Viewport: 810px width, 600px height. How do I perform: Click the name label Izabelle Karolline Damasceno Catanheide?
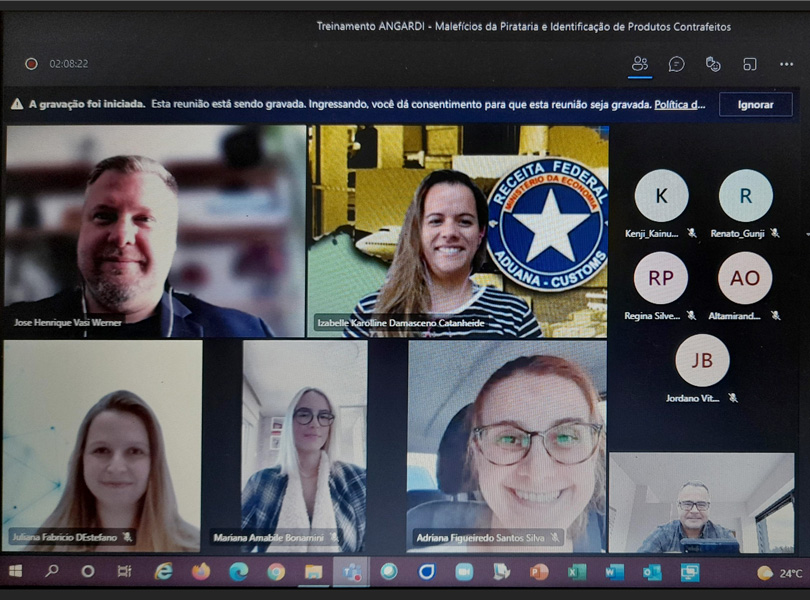point(401,323)
